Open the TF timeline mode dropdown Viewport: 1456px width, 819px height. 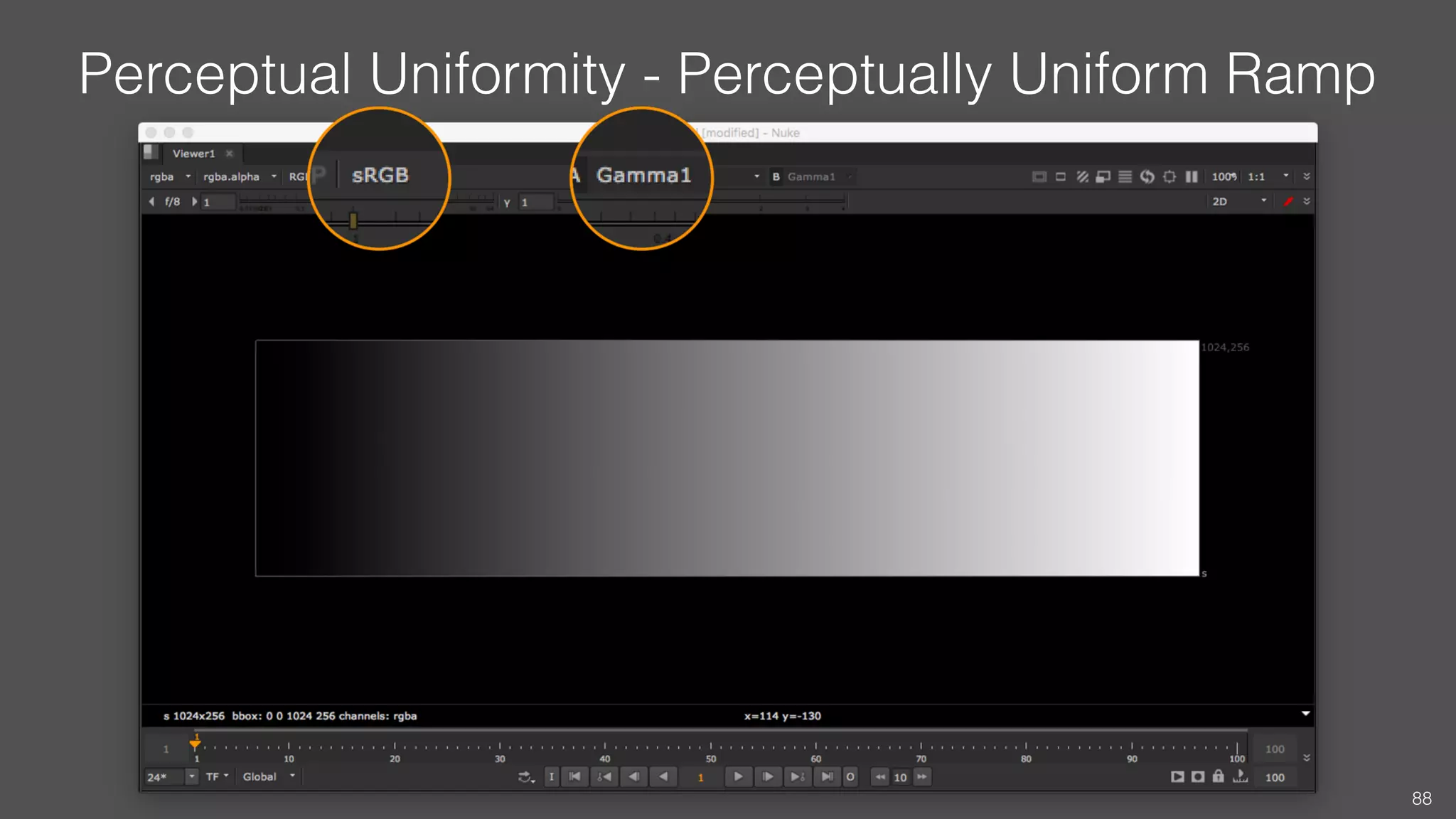tap(217, 777)
